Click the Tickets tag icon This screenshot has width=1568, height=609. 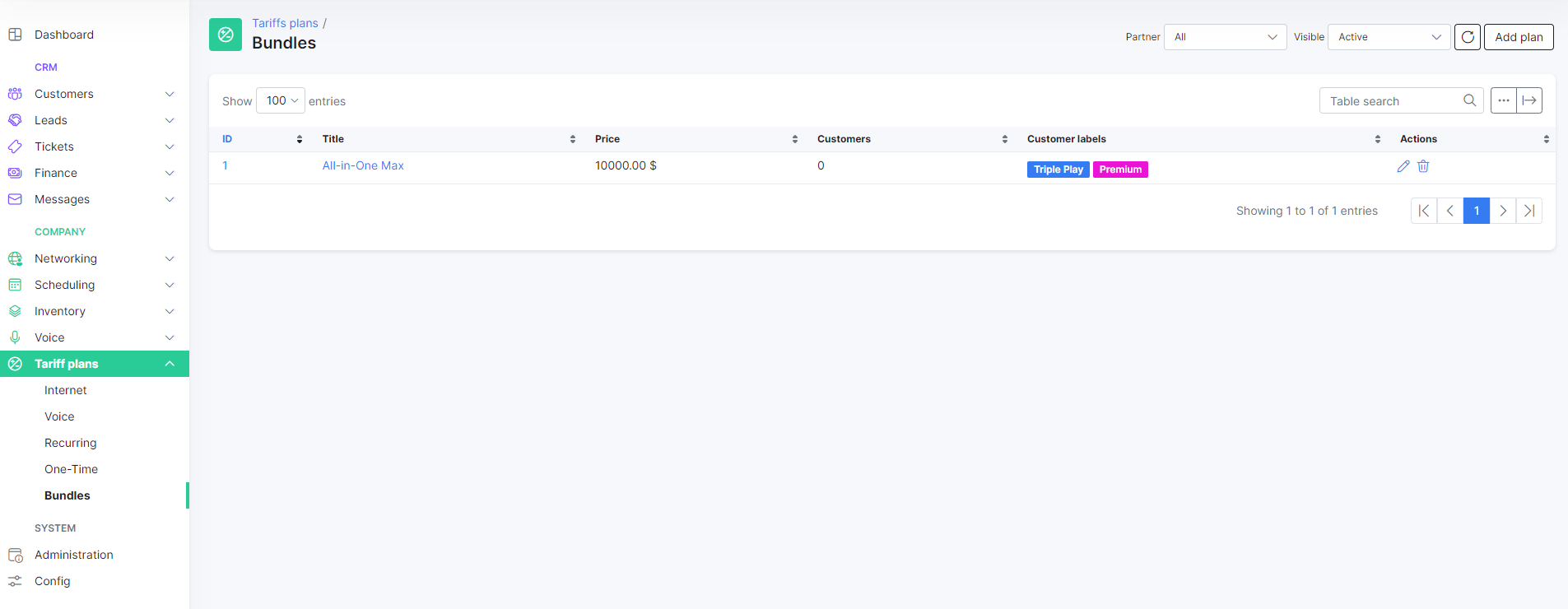click(x=15, y=146)
